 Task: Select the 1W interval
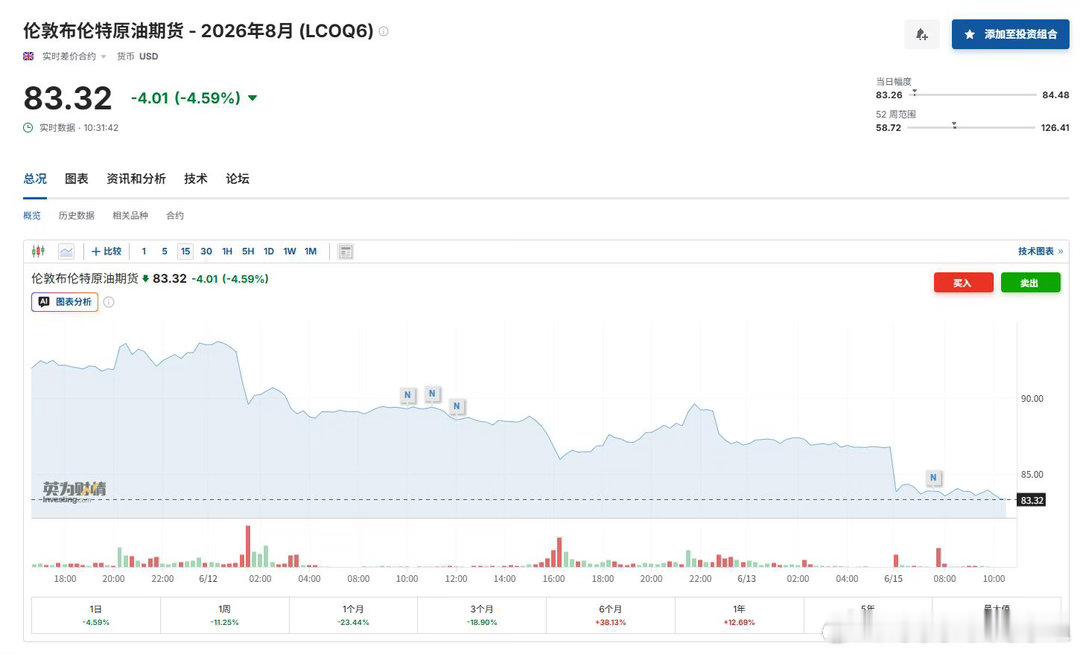290,251
